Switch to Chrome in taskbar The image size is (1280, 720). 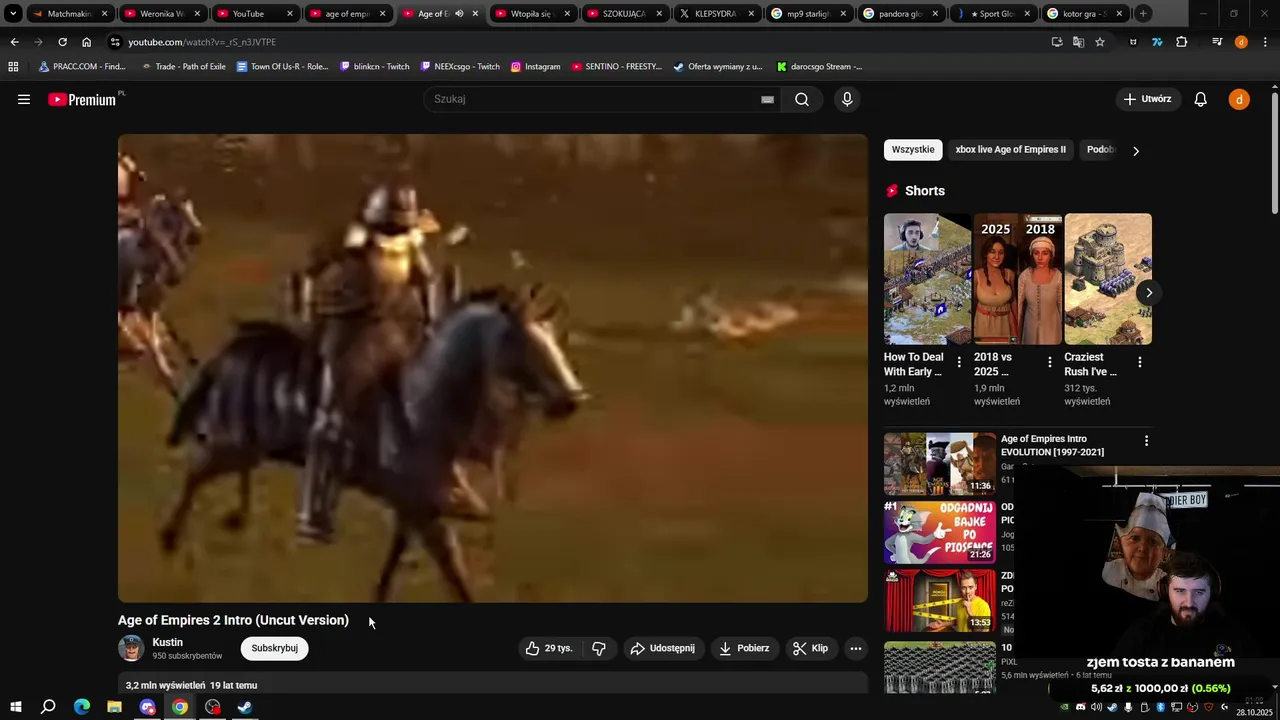coord(180,707)
